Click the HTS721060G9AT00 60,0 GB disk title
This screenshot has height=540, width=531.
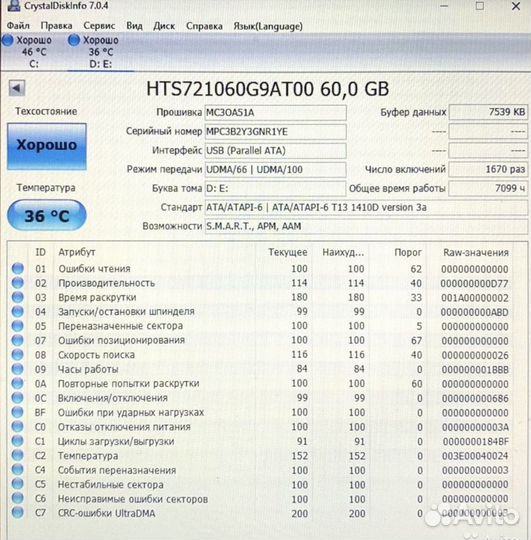click(268, 89)
